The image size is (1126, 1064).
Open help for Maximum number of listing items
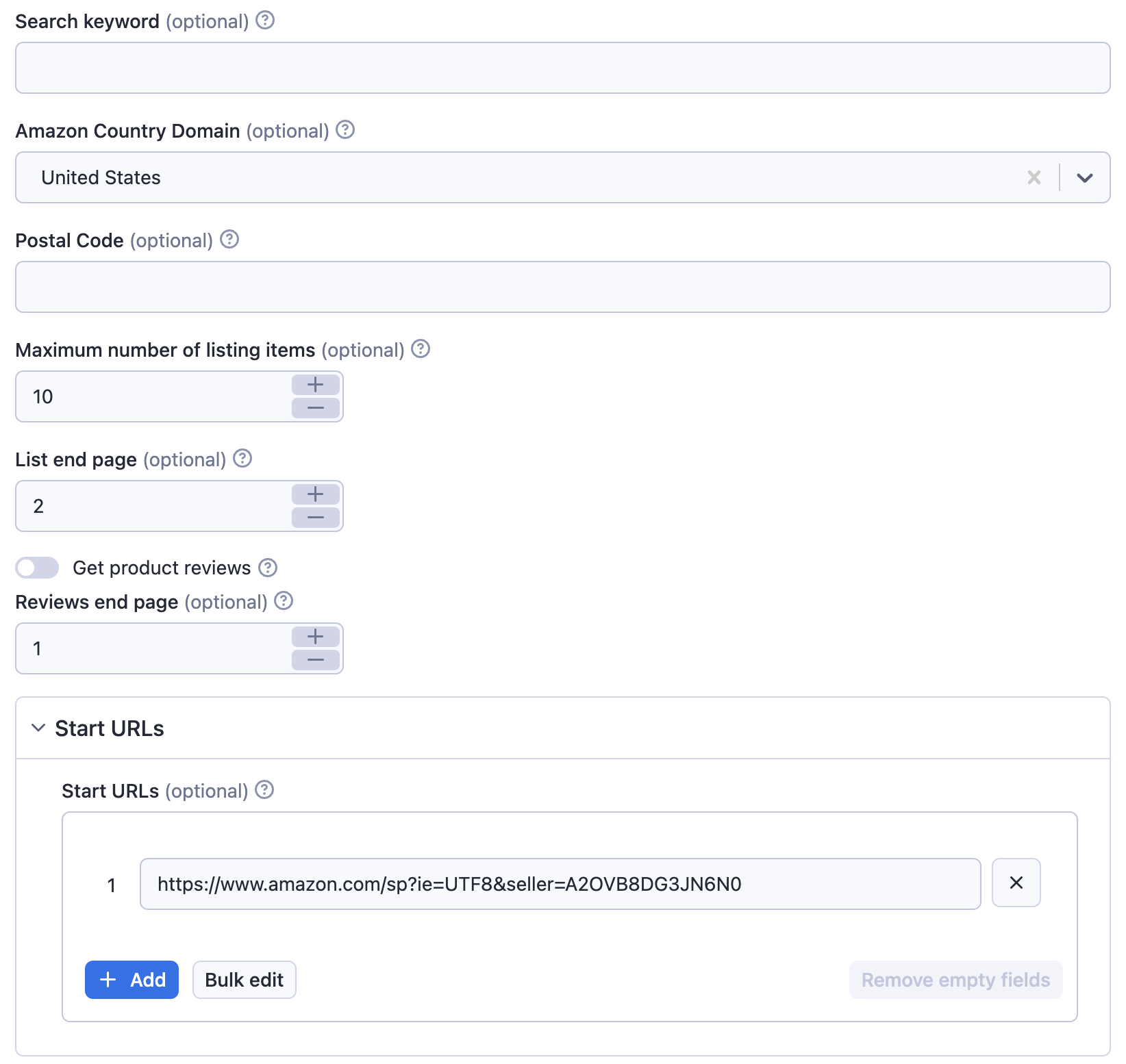(421, 349)
